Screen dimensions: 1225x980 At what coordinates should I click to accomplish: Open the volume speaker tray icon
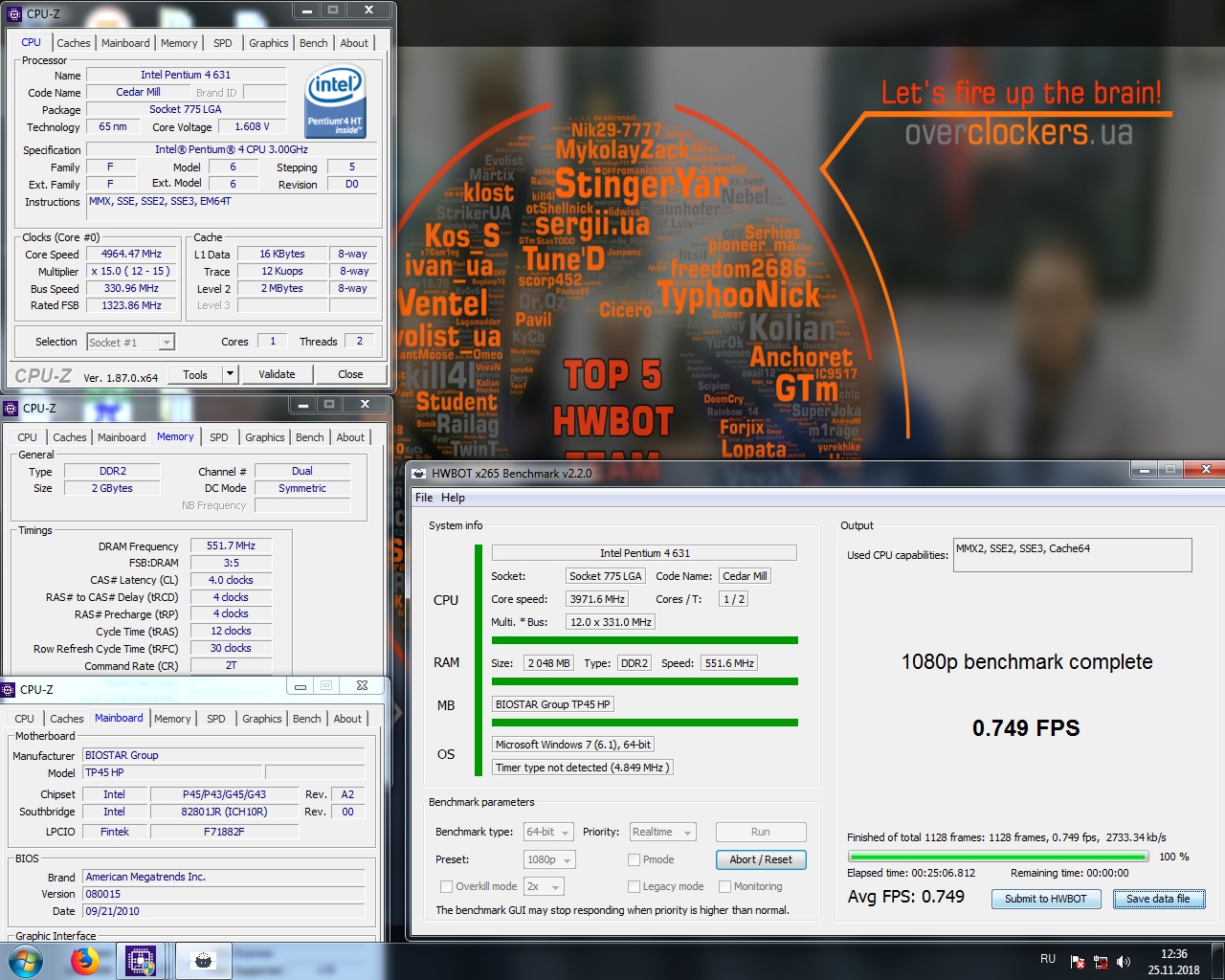coord(1124,962)
